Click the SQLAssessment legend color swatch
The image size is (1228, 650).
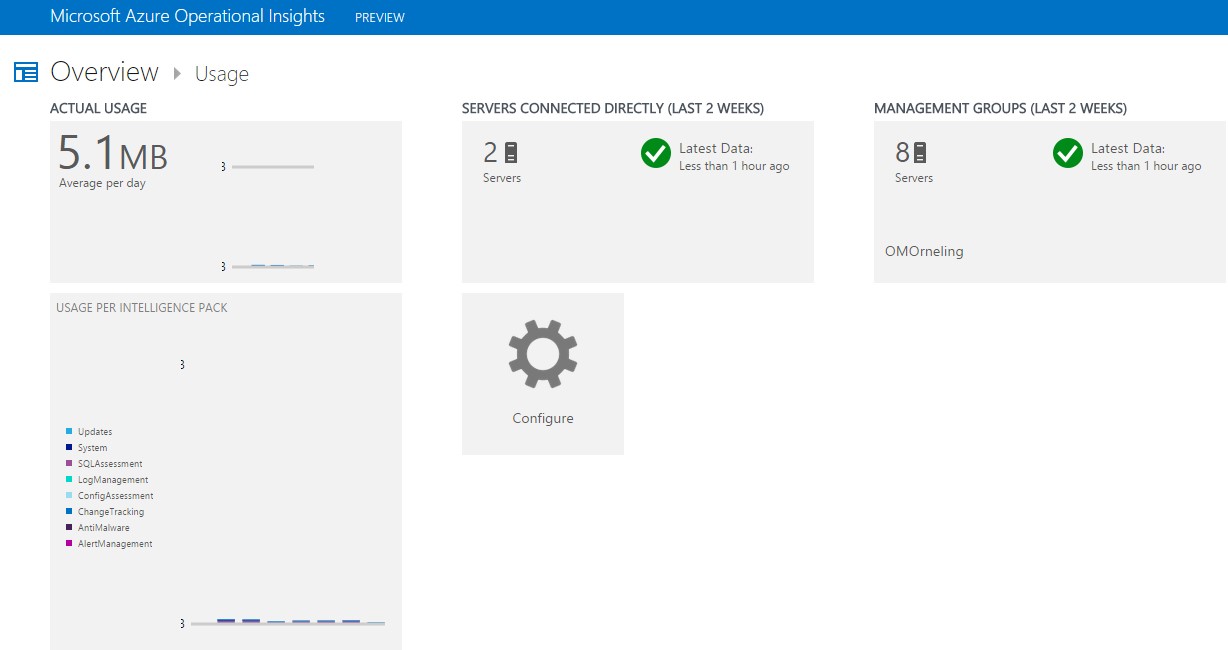tap(69, 463)
